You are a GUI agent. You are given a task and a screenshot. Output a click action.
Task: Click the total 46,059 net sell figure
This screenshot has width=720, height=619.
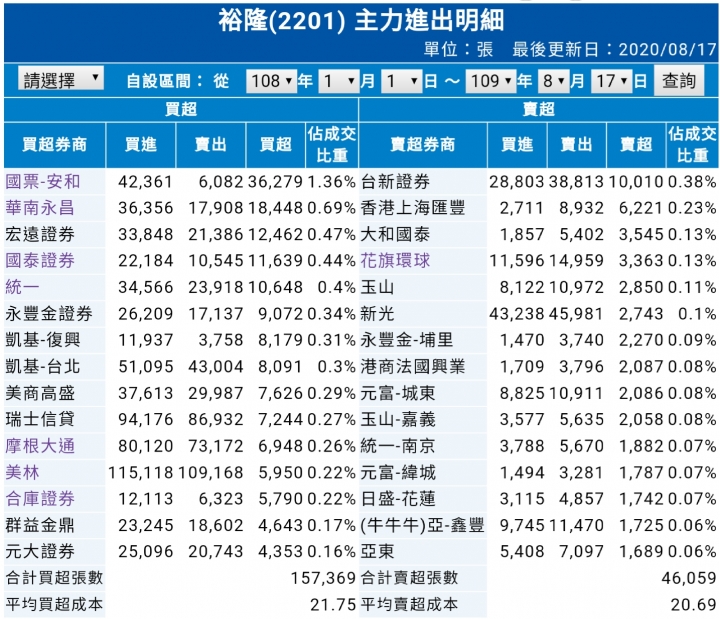pos(689,578)
